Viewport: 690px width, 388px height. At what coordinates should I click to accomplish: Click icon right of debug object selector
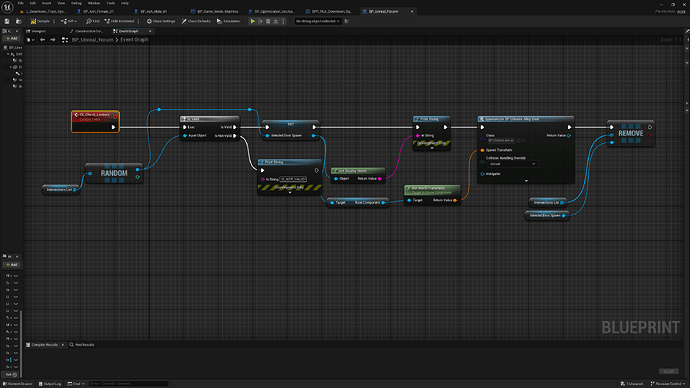click(x=347, y=21)
